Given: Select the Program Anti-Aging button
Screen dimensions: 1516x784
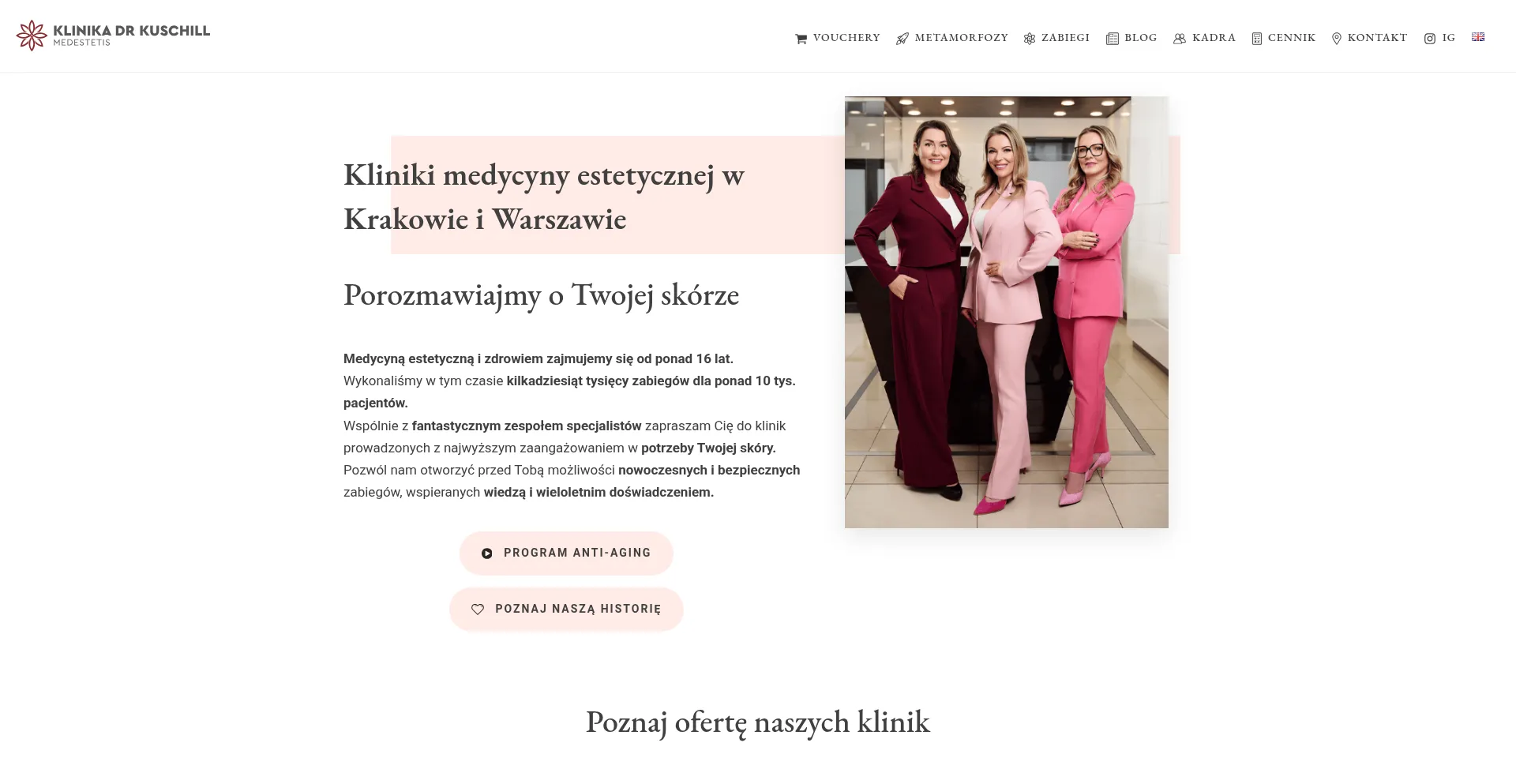Looking at the screenshot, I should click(566, 553).
